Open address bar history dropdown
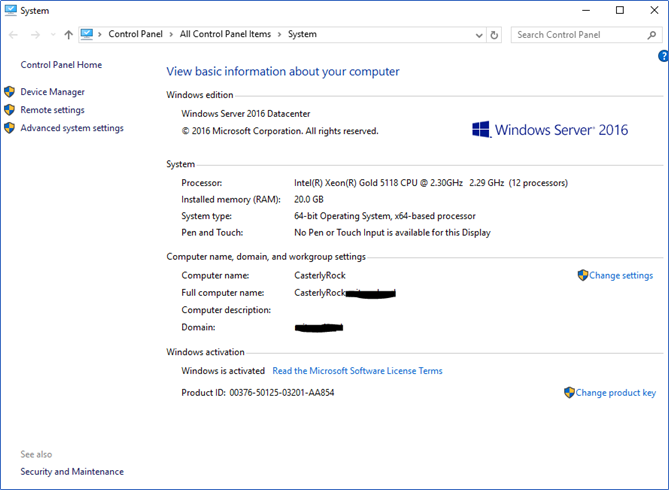Screen dimensions: 669x490 click(x=479, y=35)
